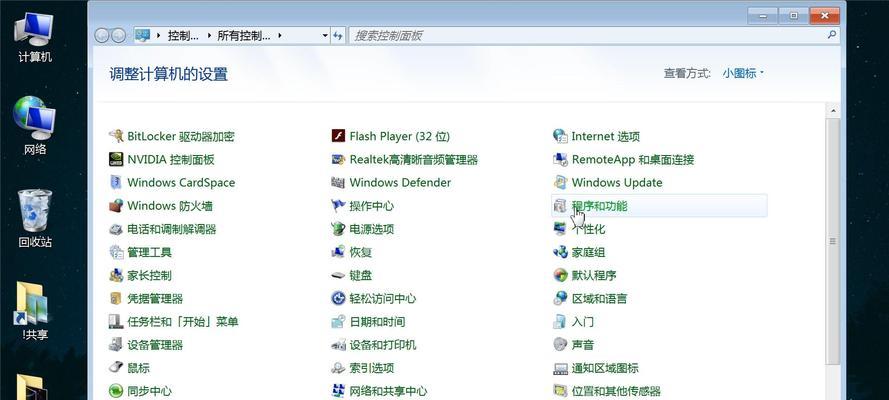Open the 家庭组 link
Screen dimensions: 889x400
(588, 252)
